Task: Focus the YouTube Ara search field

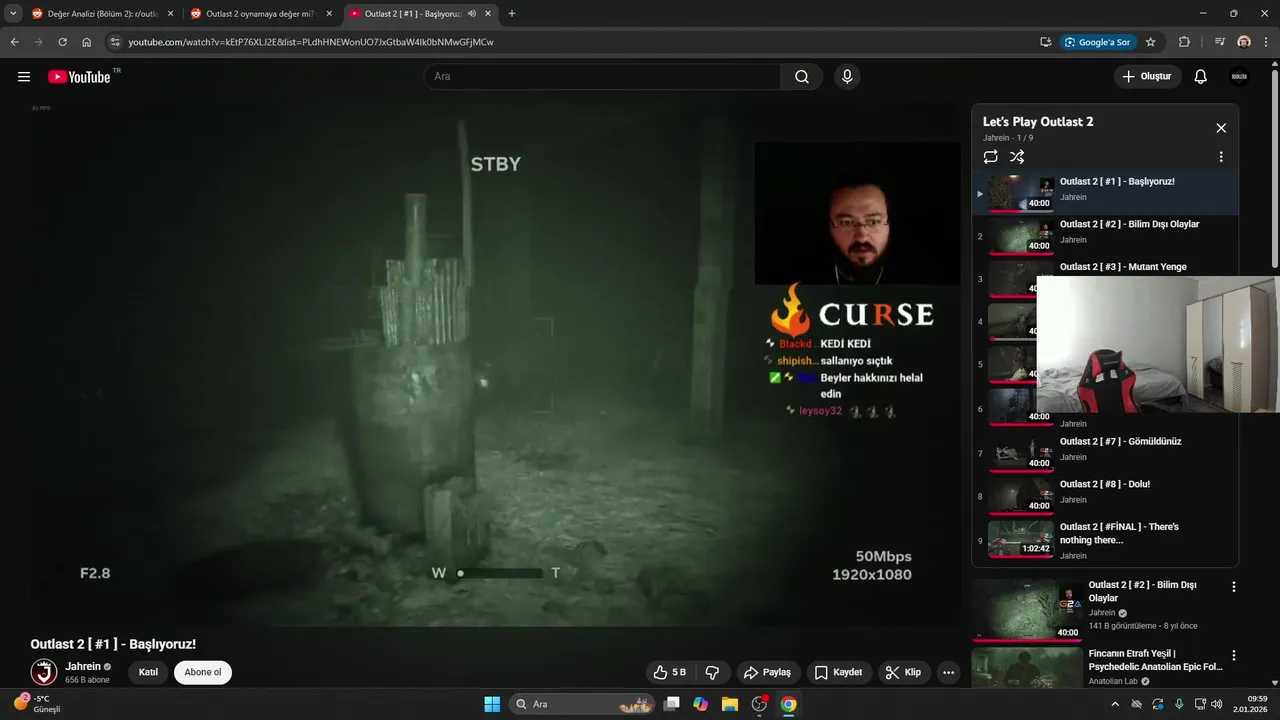Action: (x=603, y=77)
